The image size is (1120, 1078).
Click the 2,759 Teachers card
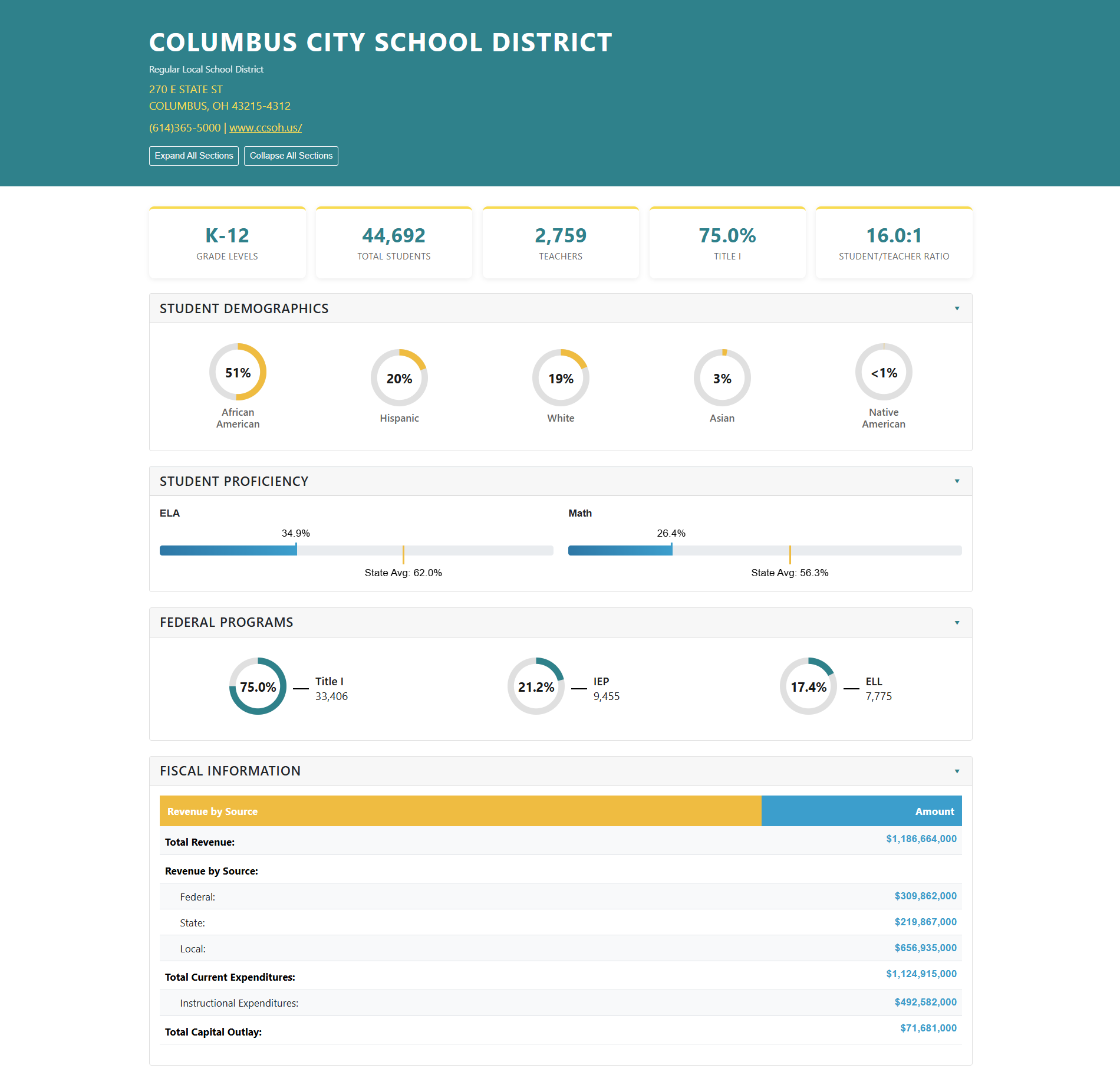click(561, 242)
